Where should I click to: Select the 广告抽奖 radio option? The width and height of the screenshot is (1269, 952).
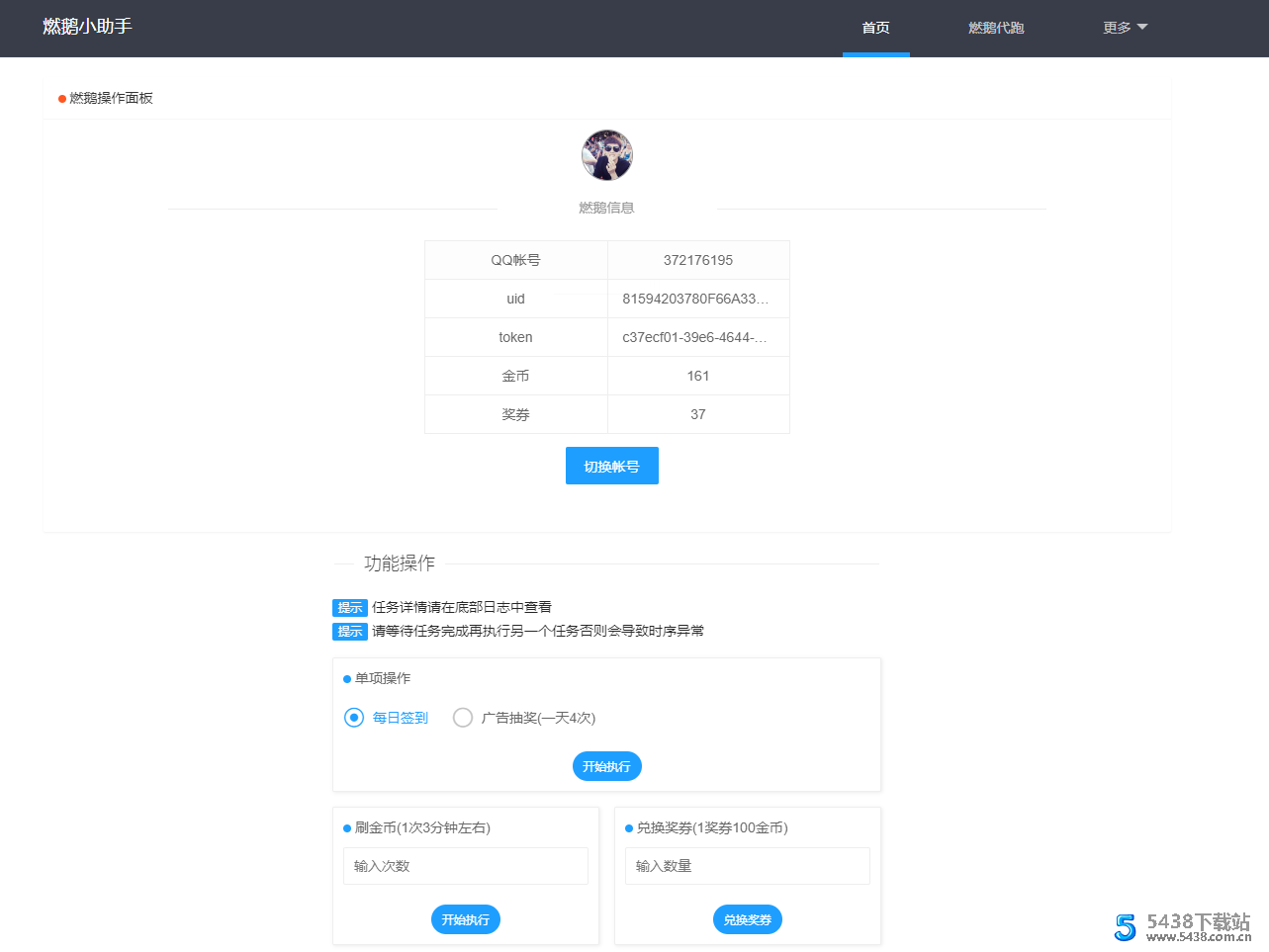tap(462, 717)
